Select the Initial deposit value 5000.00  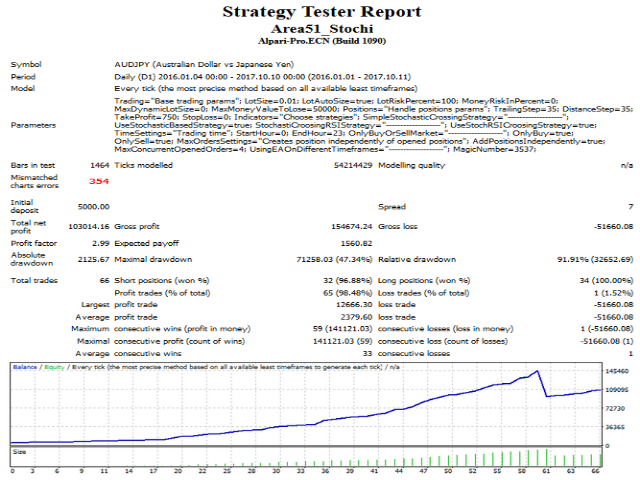(x=93, y=207)
